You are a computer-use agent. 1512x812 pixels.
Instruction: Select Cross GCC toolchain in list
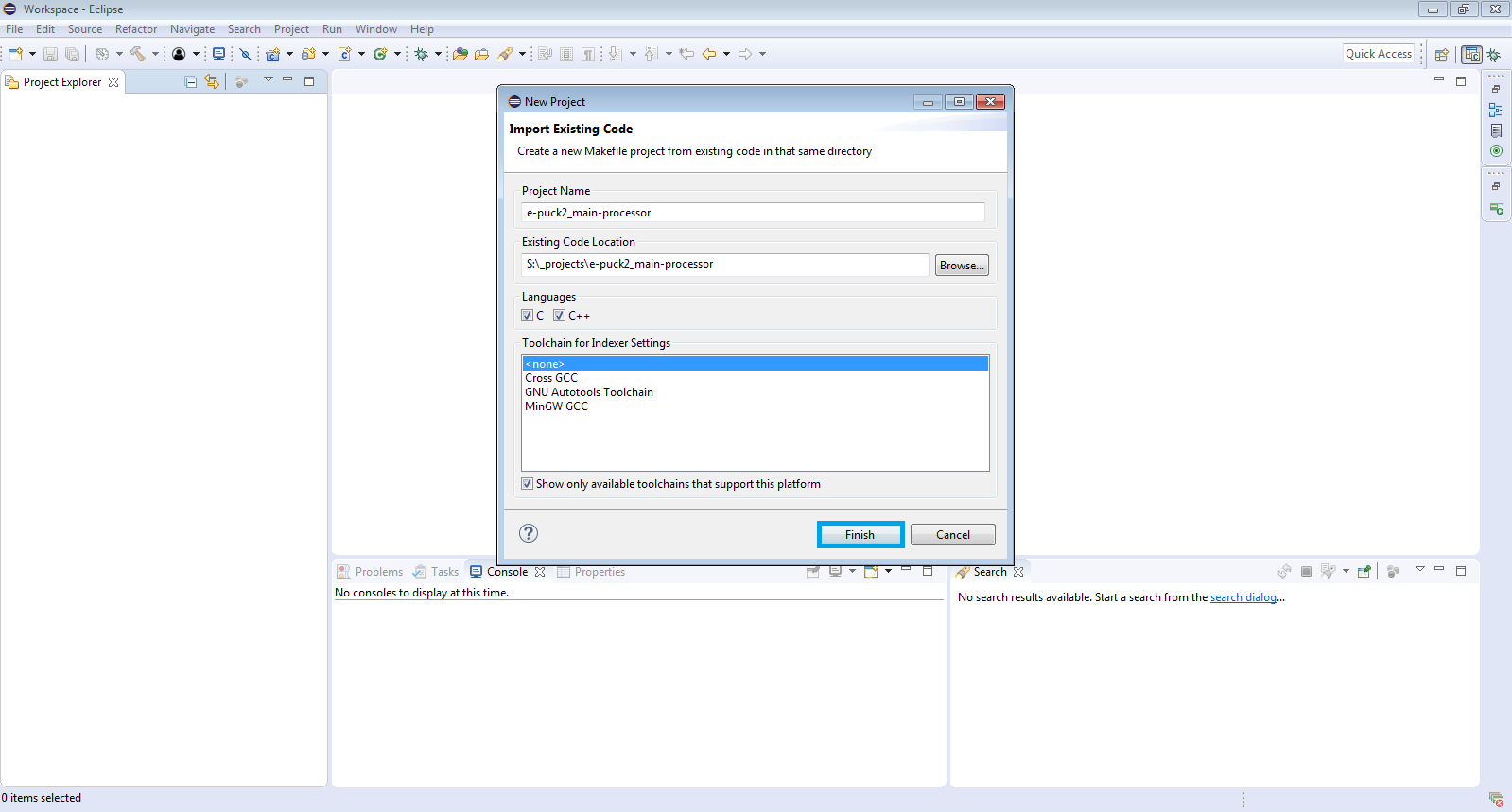point(551,378)
